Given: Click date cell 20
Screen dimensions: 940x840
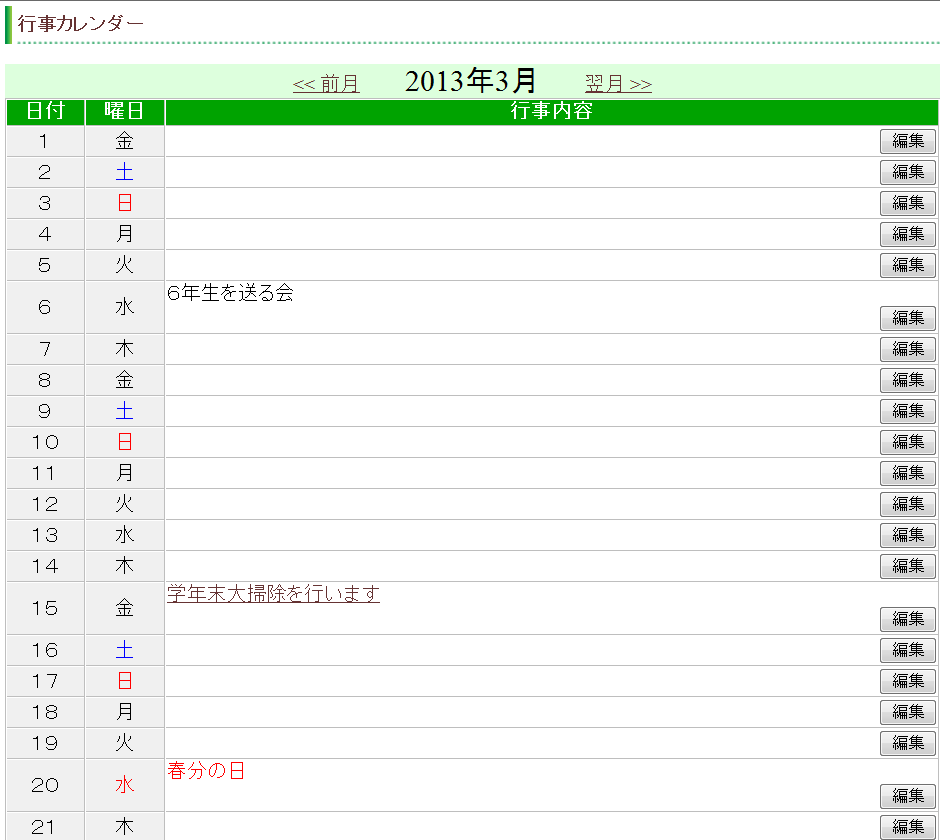Looking at the screenshot, I should (x=46, y=785).
